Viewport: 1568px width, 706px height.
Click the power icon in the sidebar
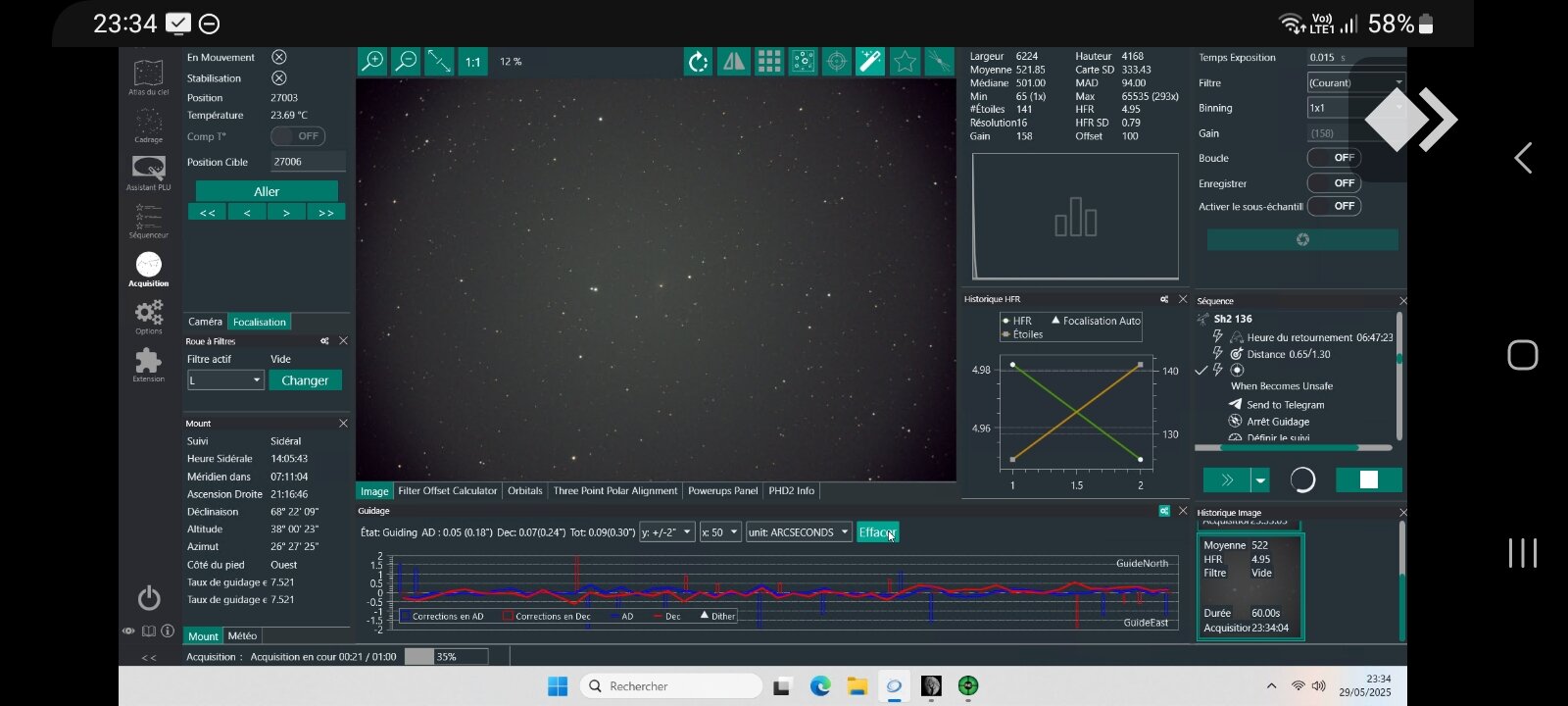149,597
